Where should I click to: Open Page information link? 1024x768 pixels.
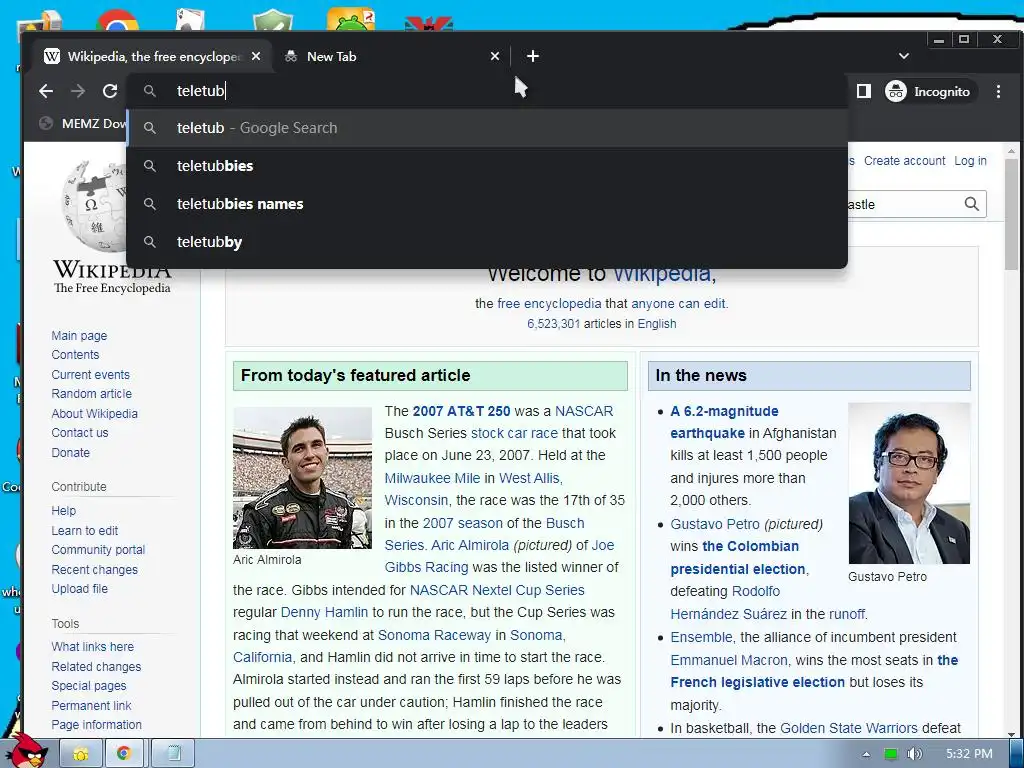[x=96, y=725]
